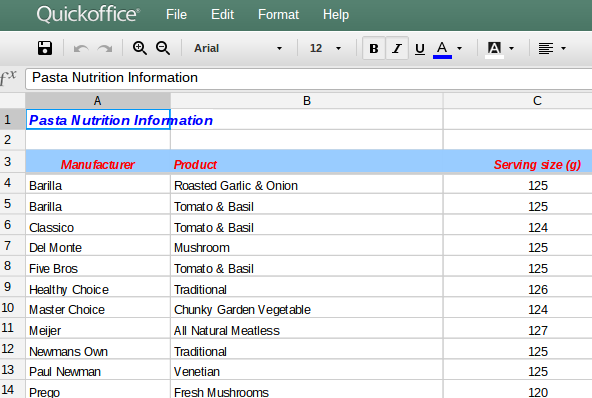
Task: Toggle Underline formatting button
Action: pos(420,48)
